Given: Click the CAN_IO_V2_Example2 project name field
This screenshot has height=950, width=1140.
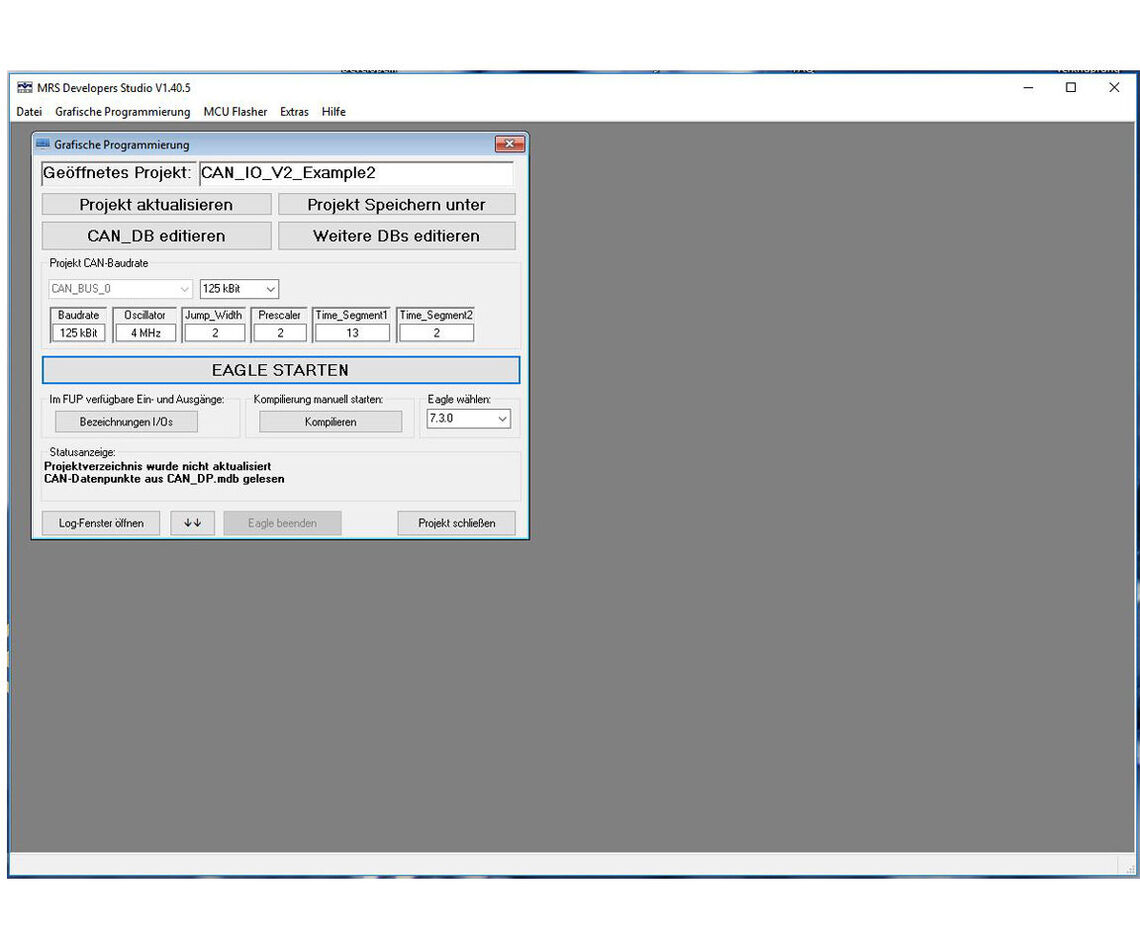Looking at the screenshot, I should point(355,172).
